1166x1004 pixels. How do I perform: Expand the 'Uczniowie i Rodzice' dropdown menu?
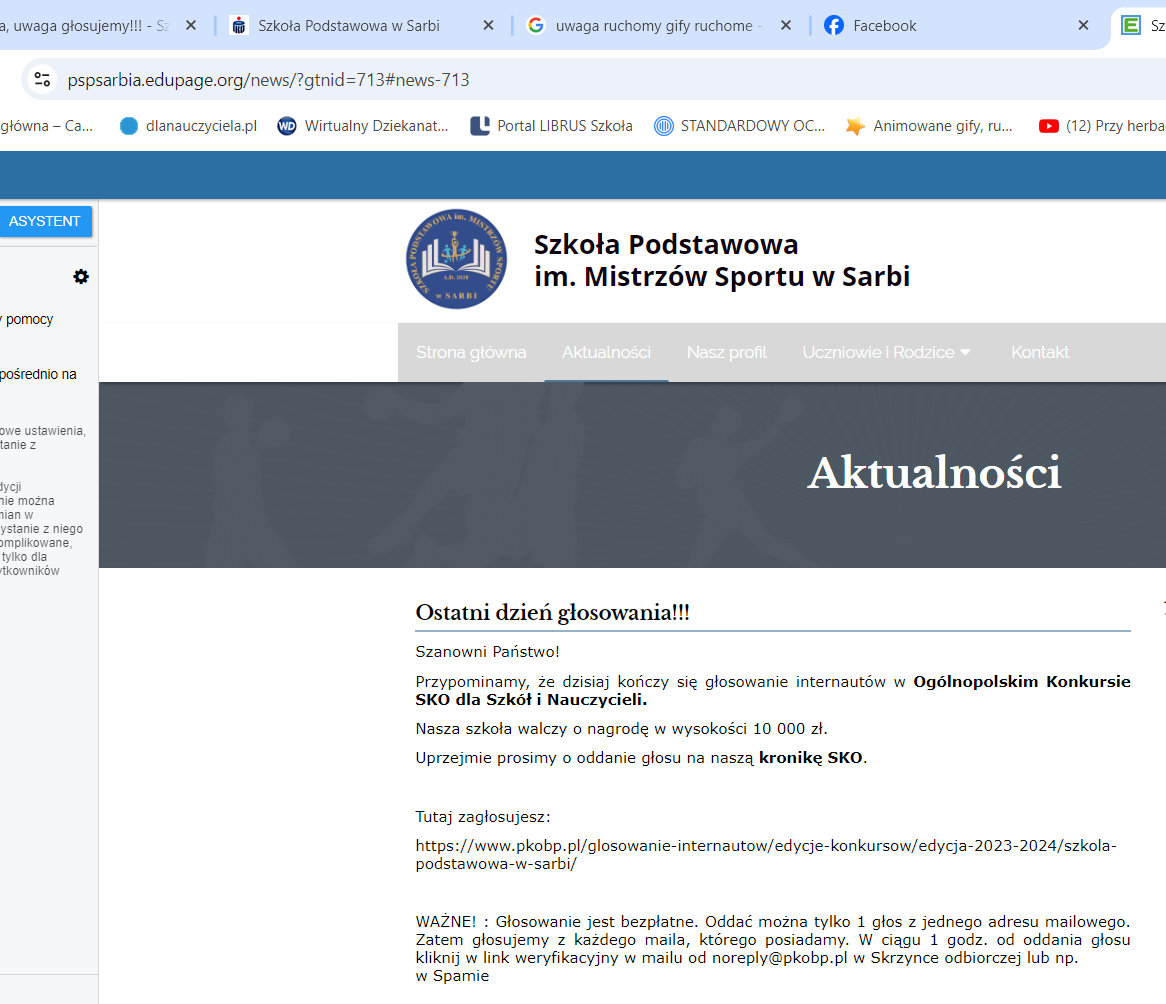click(x=886, y=352)
